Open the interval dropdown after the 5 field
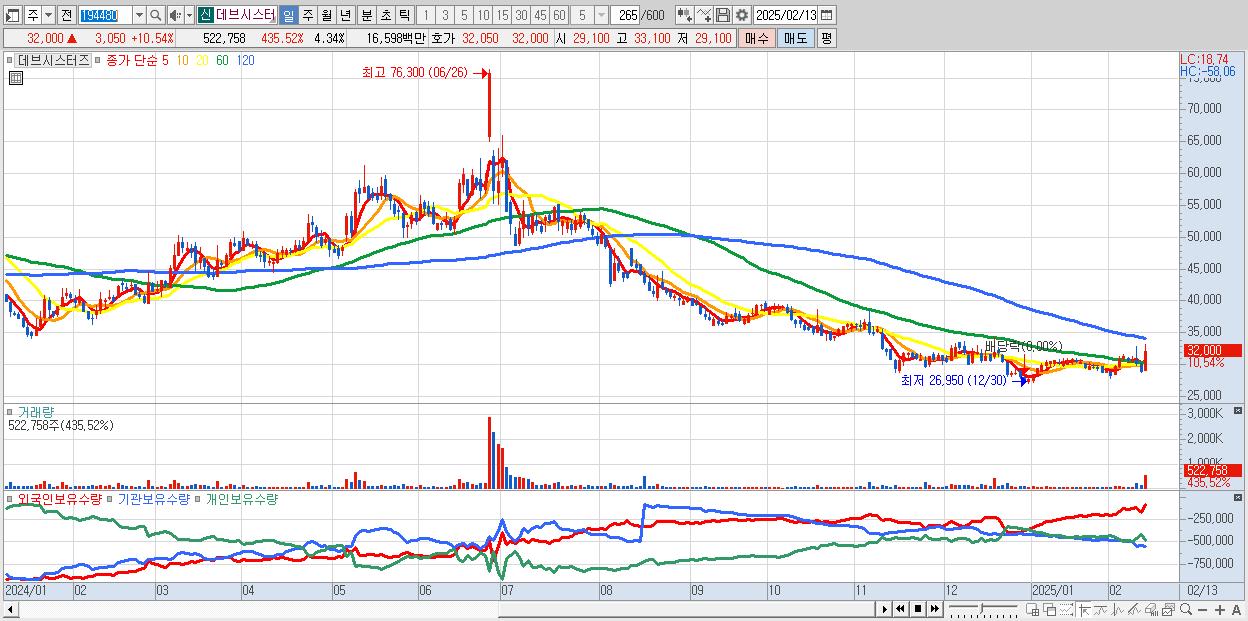This screenshot has width=1248, height=621. click(x=600, y=15)
